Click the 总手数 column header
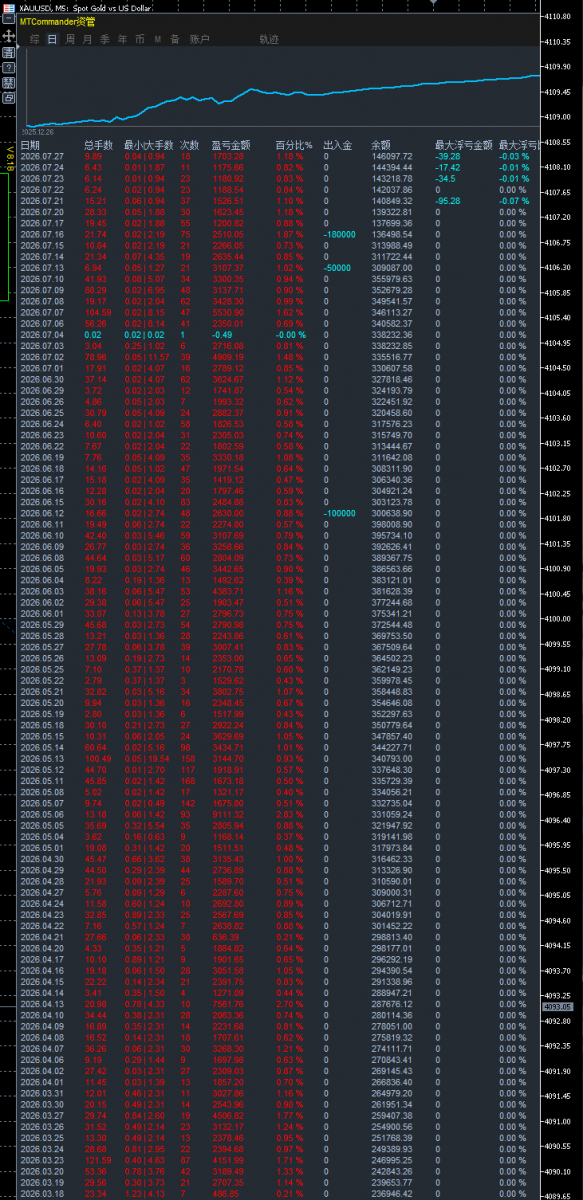This screenshot has width=583, height=1200. click(99, 145)
